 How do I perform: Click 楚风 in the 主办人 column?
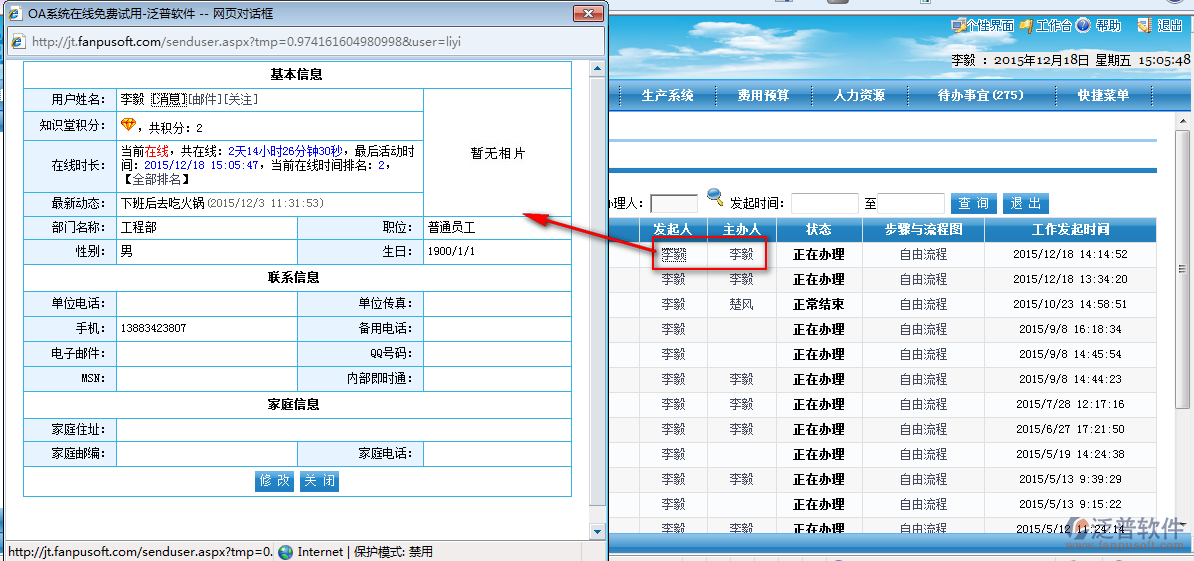coord(741,304)
